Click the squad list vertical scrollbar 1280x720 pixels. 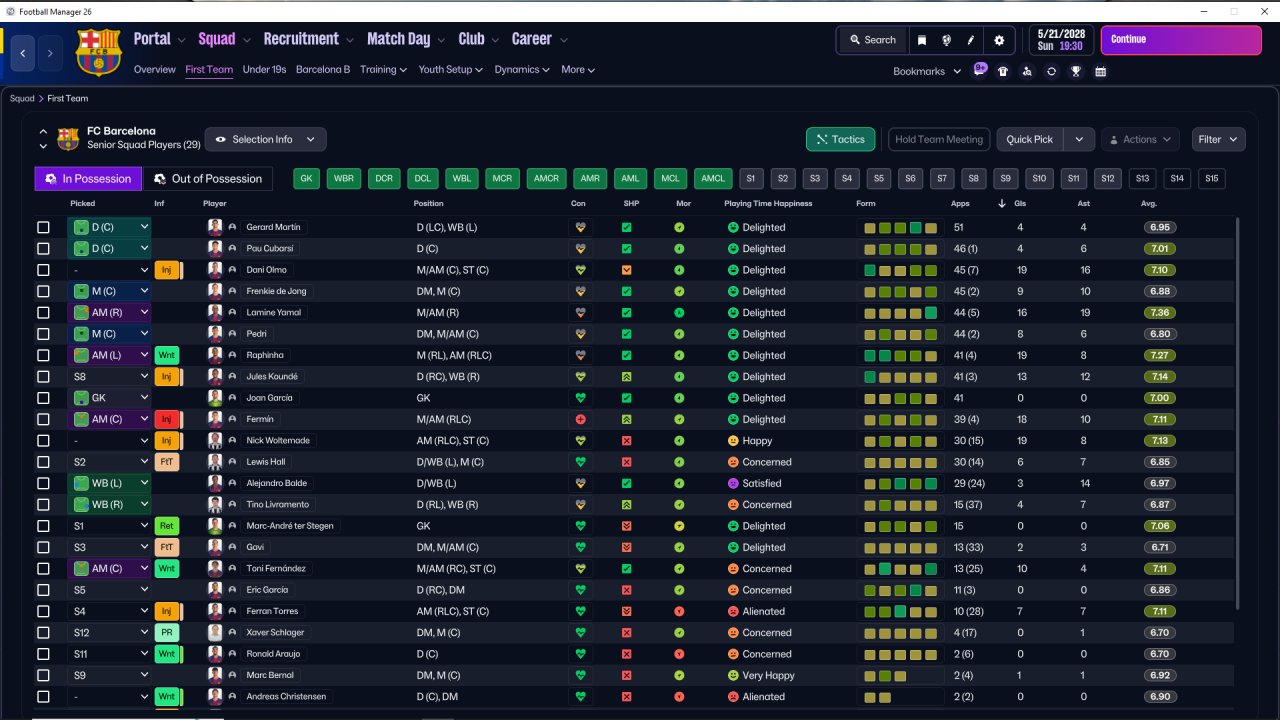pyautogui.click(x=1238, y=413)
